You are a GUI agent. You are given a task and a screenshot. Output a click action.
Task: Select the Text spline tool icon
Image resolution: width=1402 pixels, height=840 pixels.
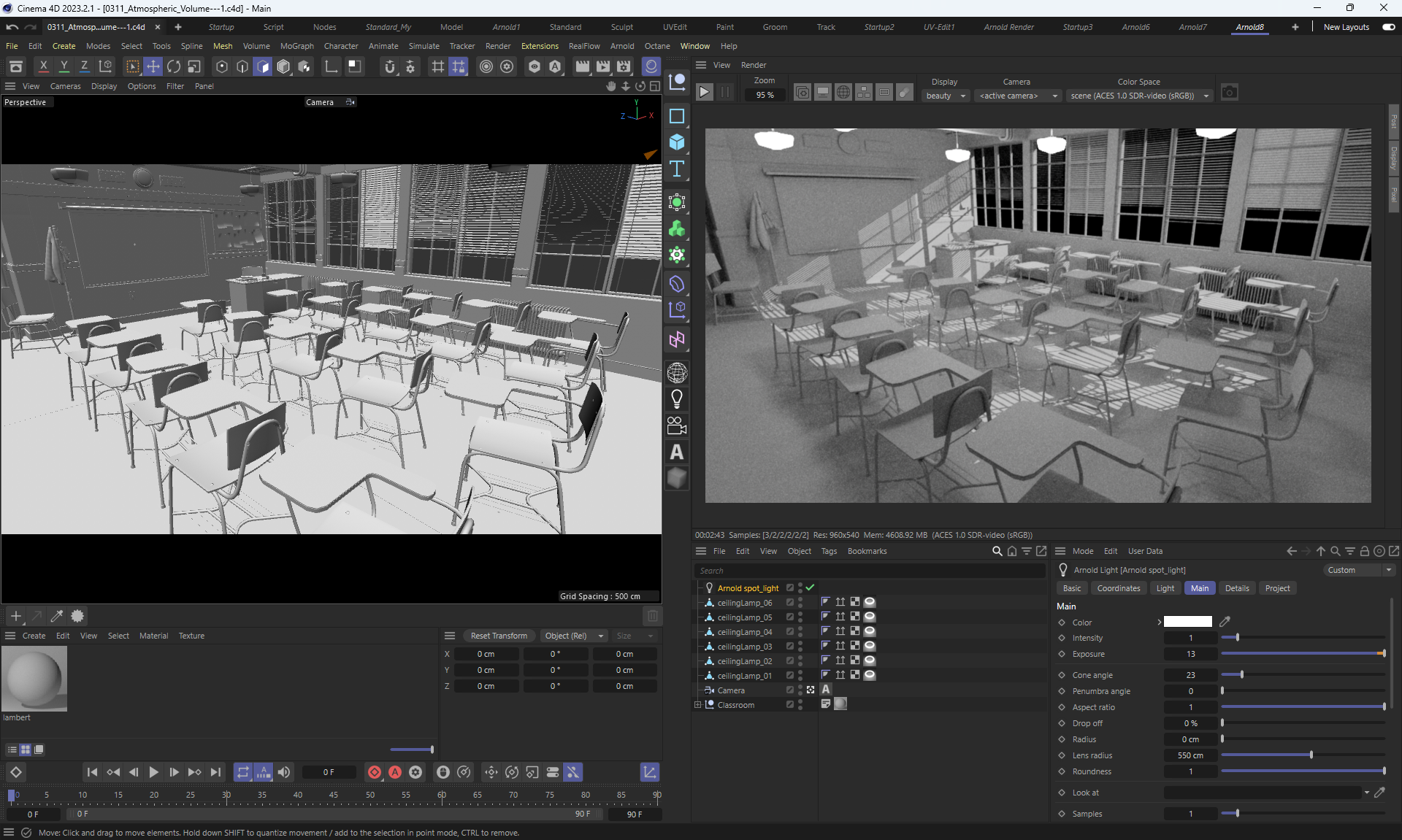677,169
